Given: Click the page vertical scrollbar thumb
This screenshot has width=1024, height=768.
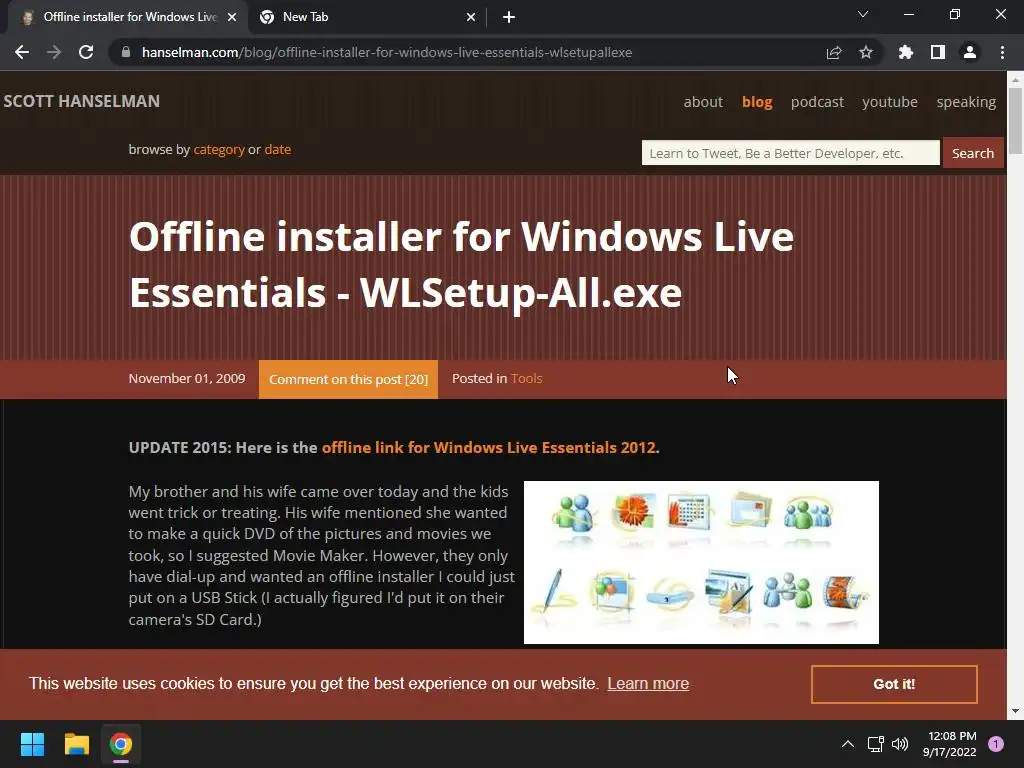Looking at the screenshot, I should [1015, 121].
